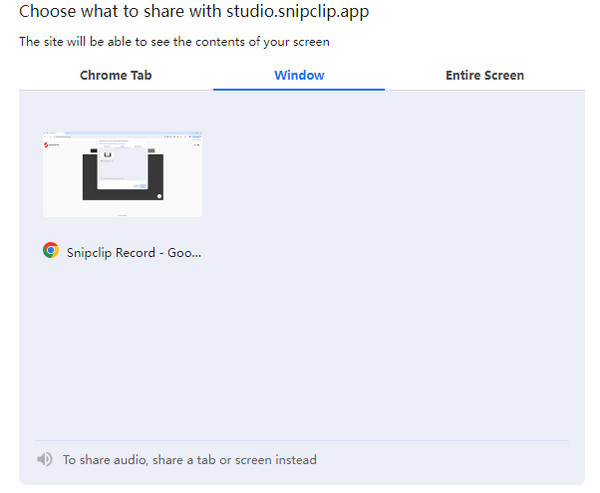Select the Snipclip Record window thumbnail
Image resolution: width=600 pixels, height=493 pixels.
[122, 174]
